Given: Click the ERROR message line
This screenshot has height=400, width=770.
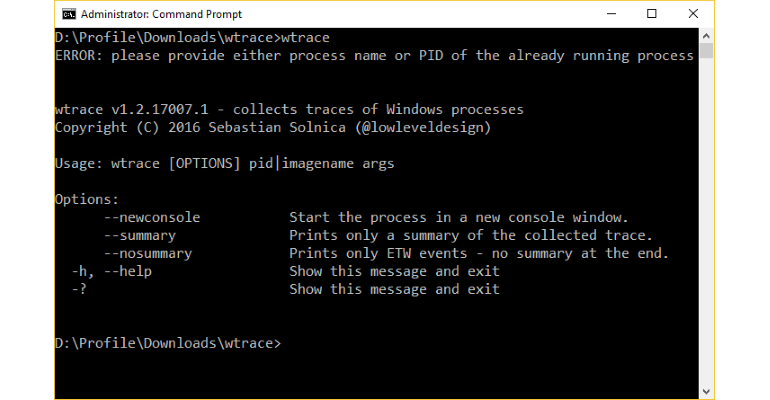Looking at the screenshot, I should tap(374, 55).
